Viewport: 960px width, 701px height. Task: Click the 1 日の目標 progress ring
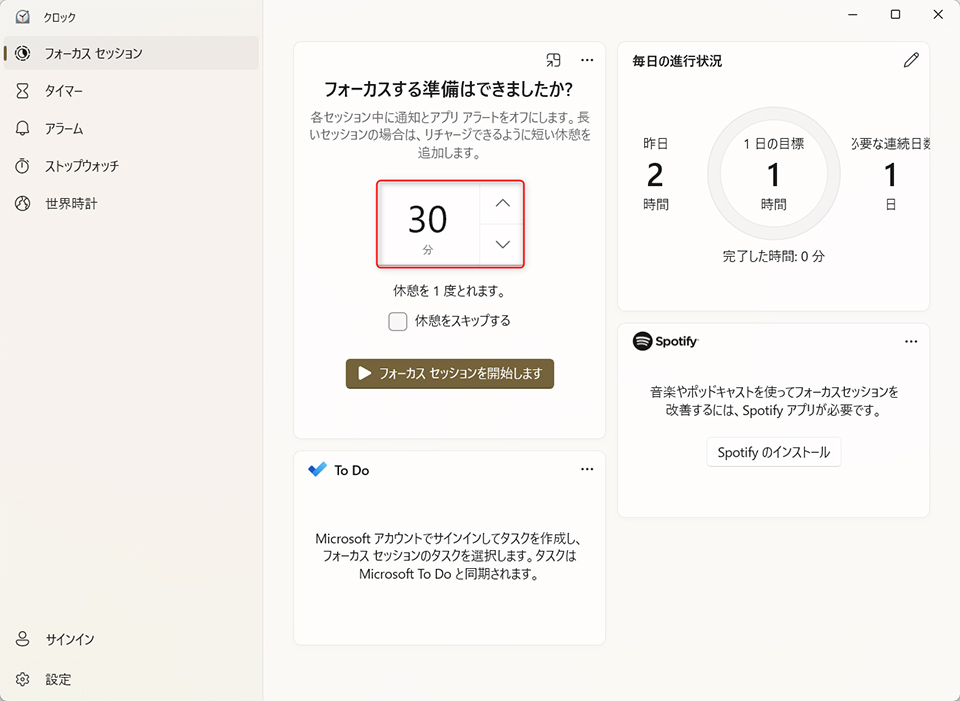point(774,173)
